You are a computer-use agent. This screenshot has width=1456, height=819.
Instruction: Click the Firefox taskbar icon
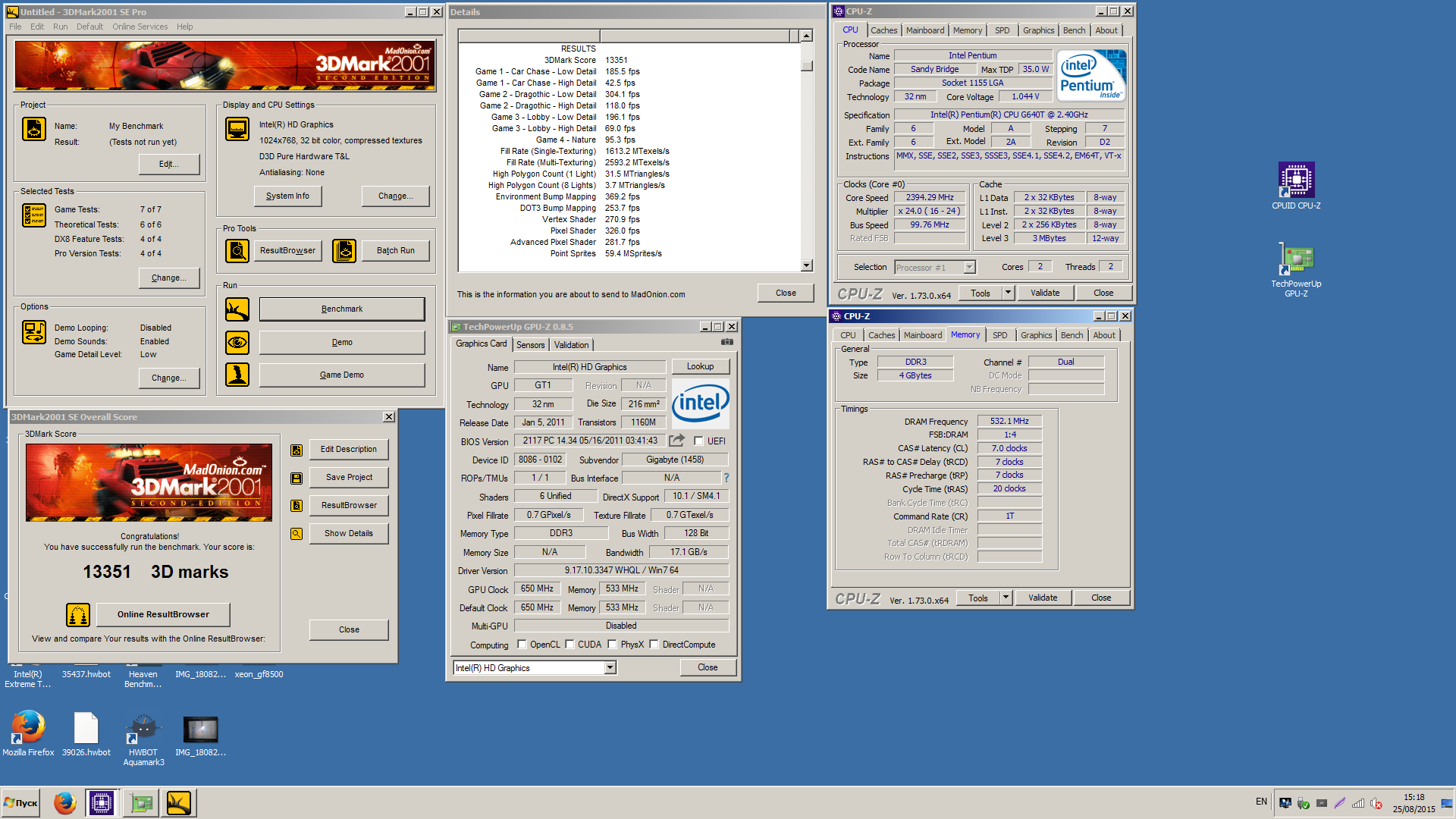click(64, 802)
